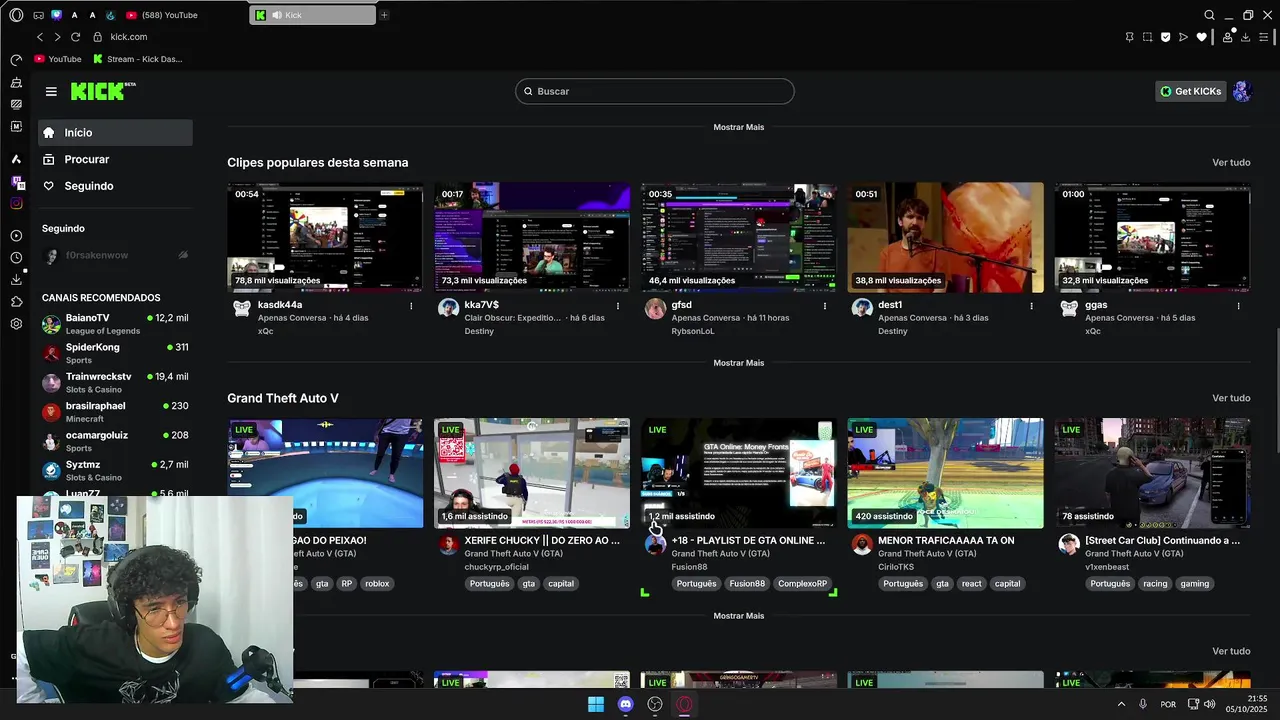Click the heart bookmark icon in address bar

tap(1201, 37)
